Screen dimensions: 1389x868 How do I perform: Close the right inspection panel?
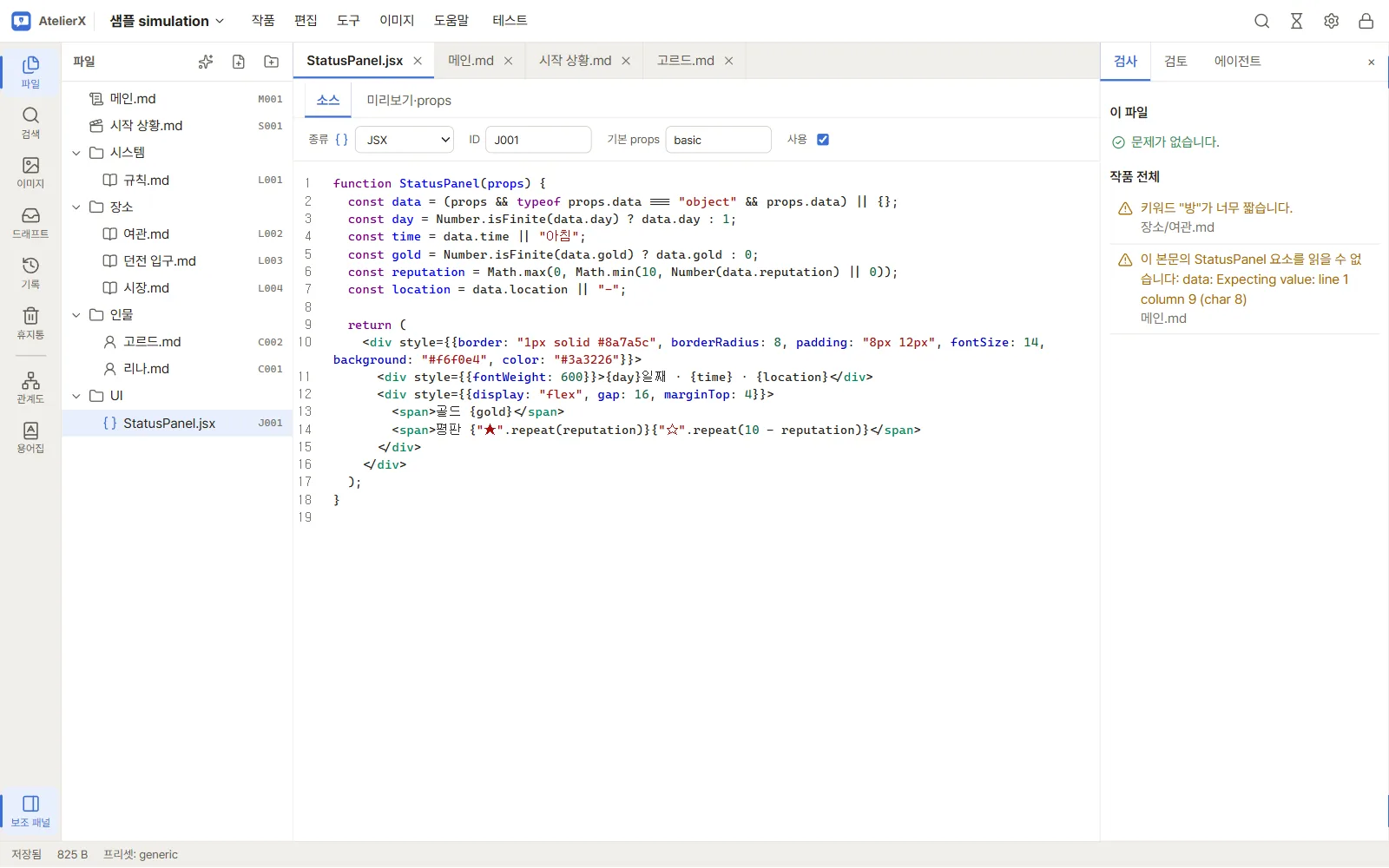[1372, 62]
